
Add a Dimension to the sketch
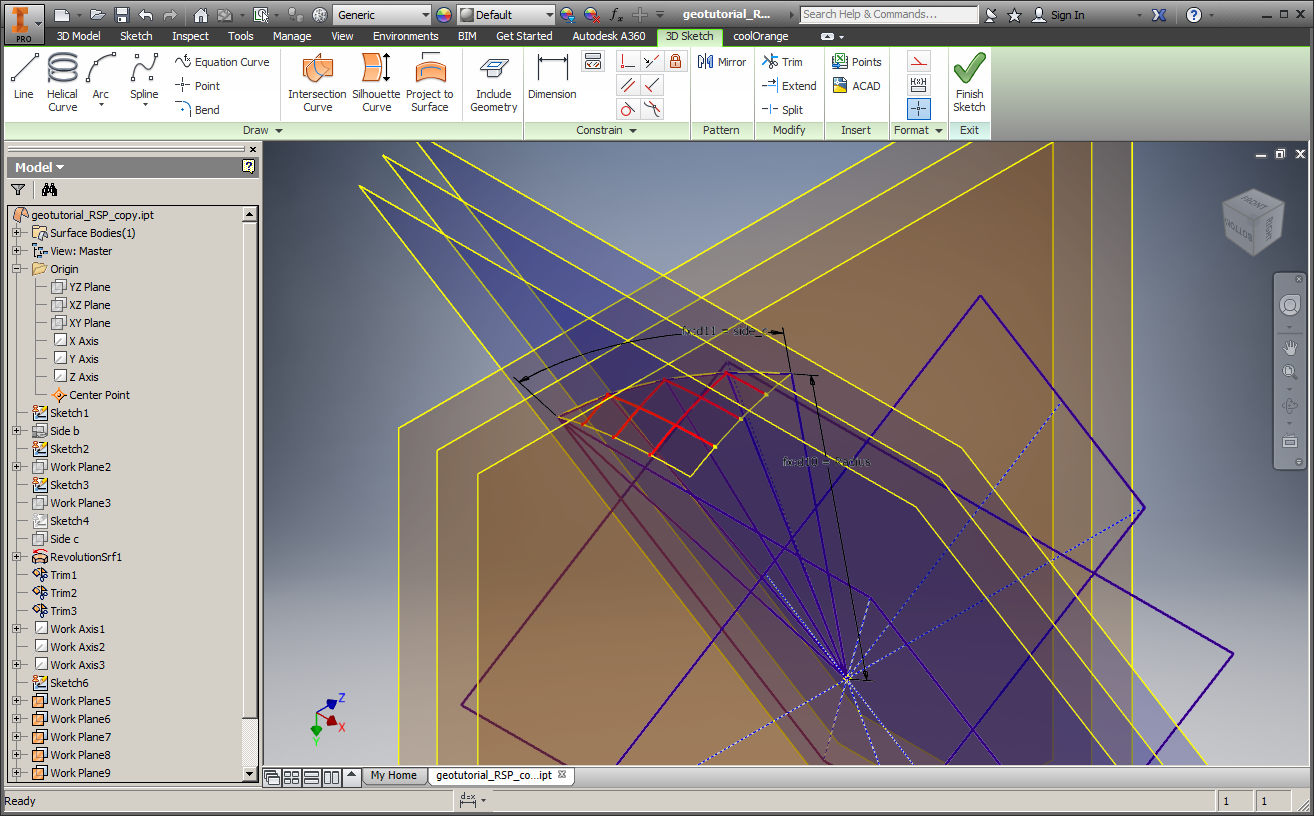(552, 77)
